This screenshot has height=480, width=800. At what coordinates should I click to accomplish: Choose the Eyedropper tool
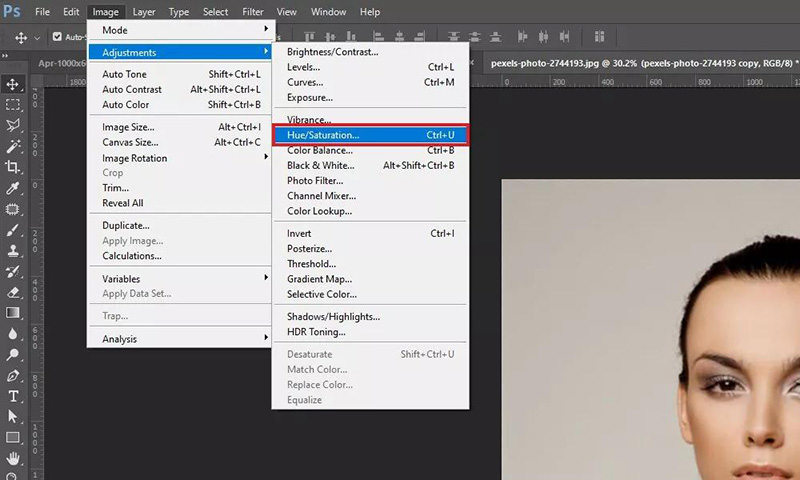pyautogui.click(x=14, y=188)
